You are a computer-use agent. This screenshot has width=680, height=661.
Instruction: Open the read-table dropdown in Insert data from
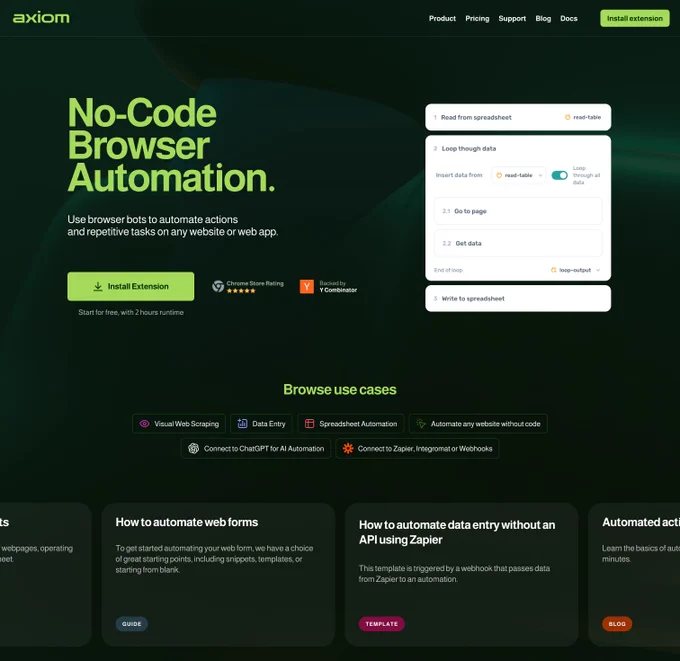[519, 175]
